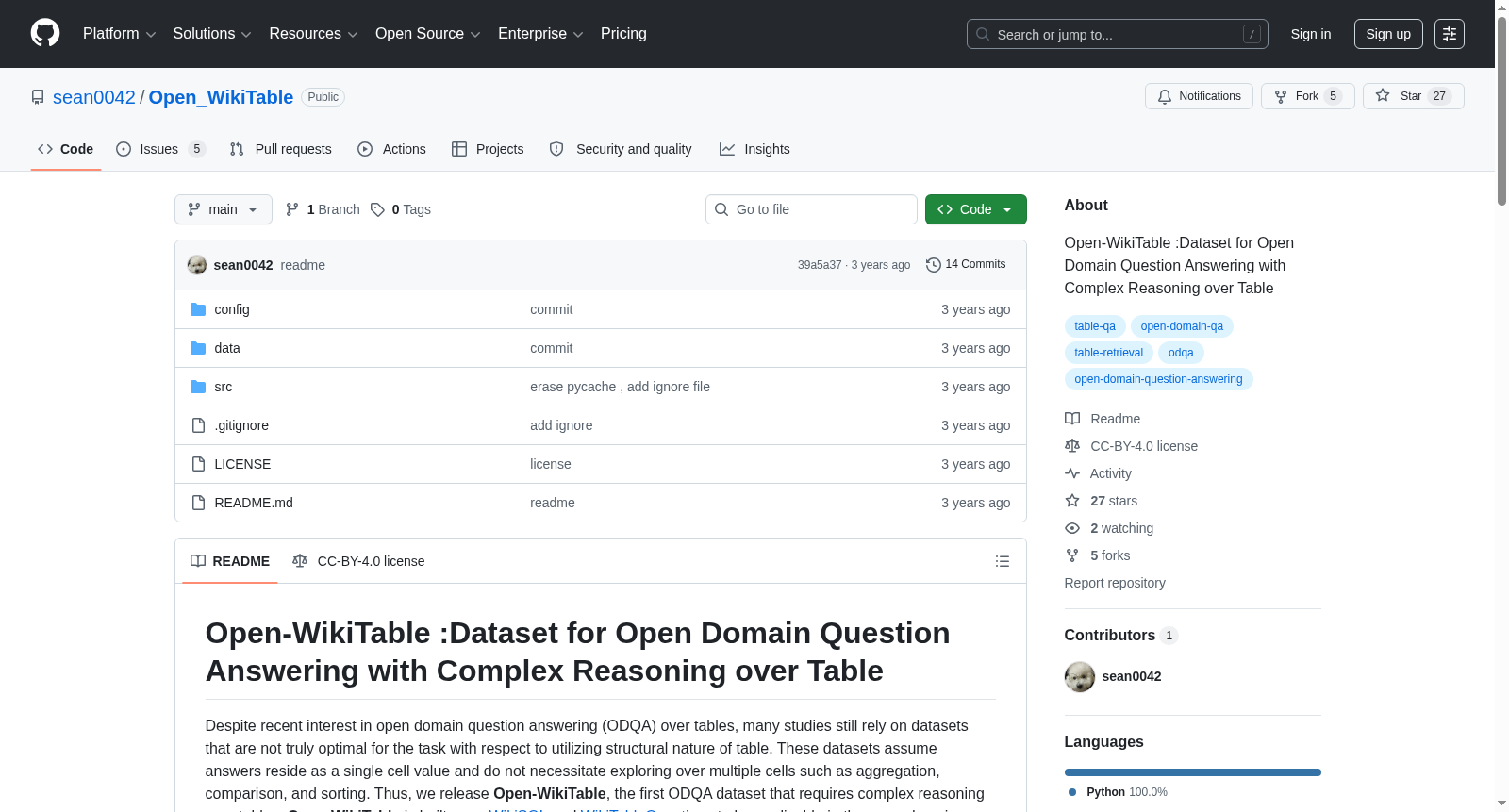The image size is (1509, 812).
Task: Open the Security and quality tab
Action: point(621,149)
